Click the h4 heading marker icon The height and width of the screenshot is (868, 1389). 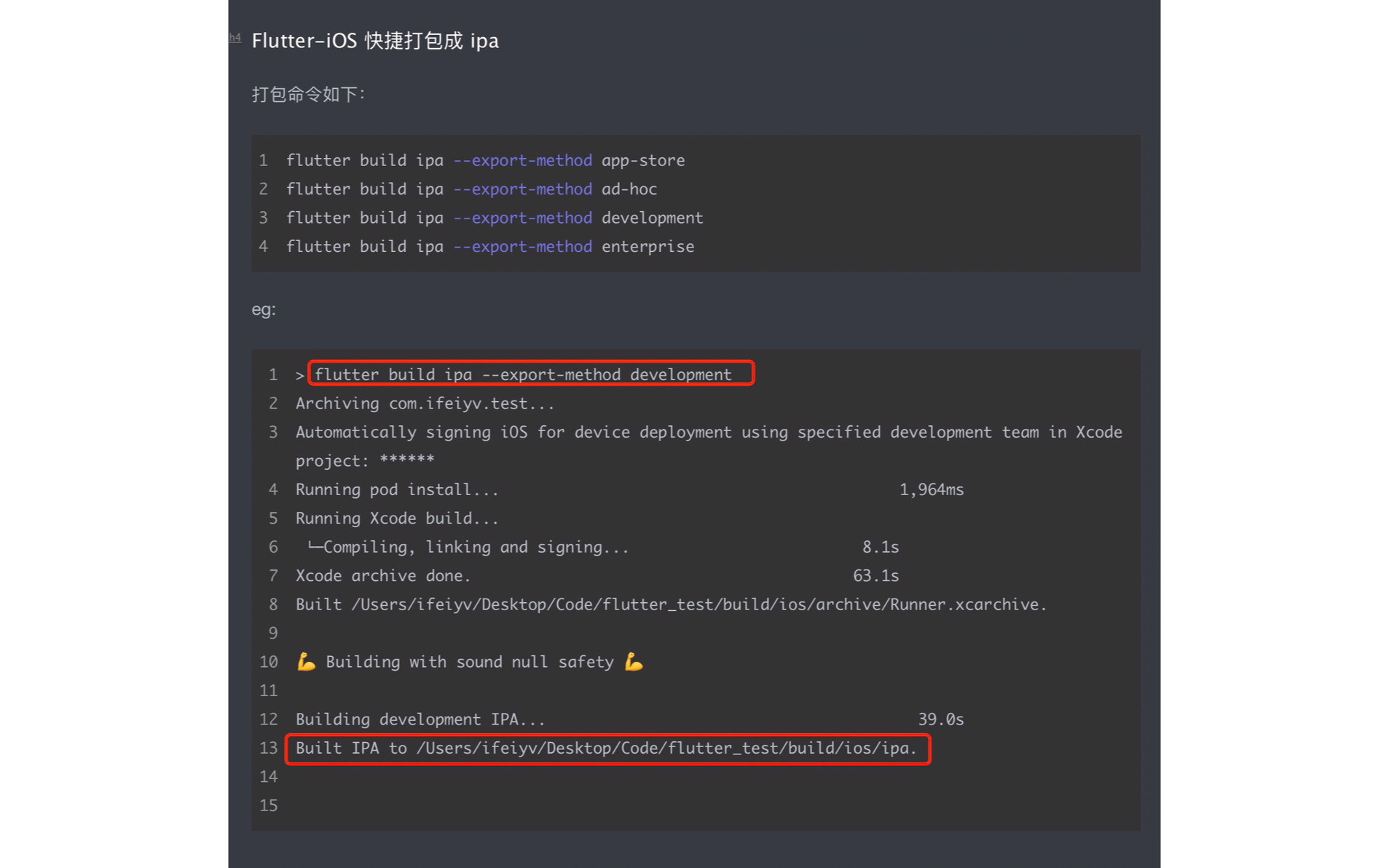tap(235, 38)
